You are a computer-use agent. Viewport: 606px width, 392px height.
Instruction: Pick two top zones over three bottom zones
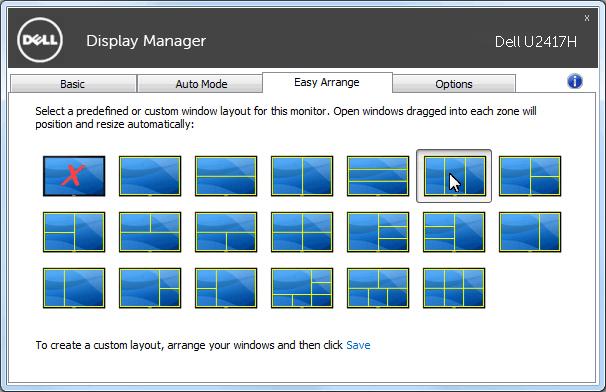click(x=378, y=288)
